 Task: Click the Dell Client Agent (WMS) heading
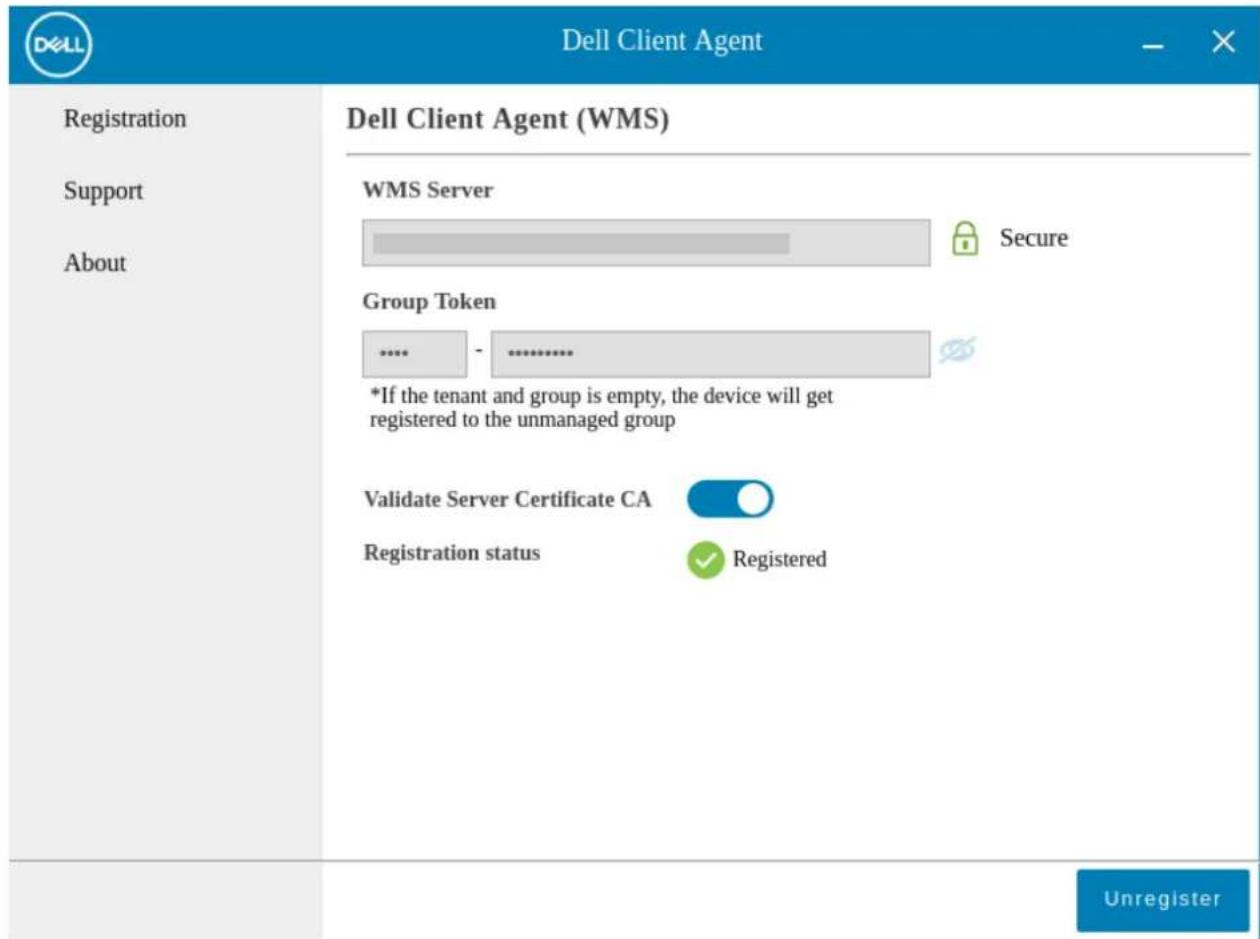507,120
